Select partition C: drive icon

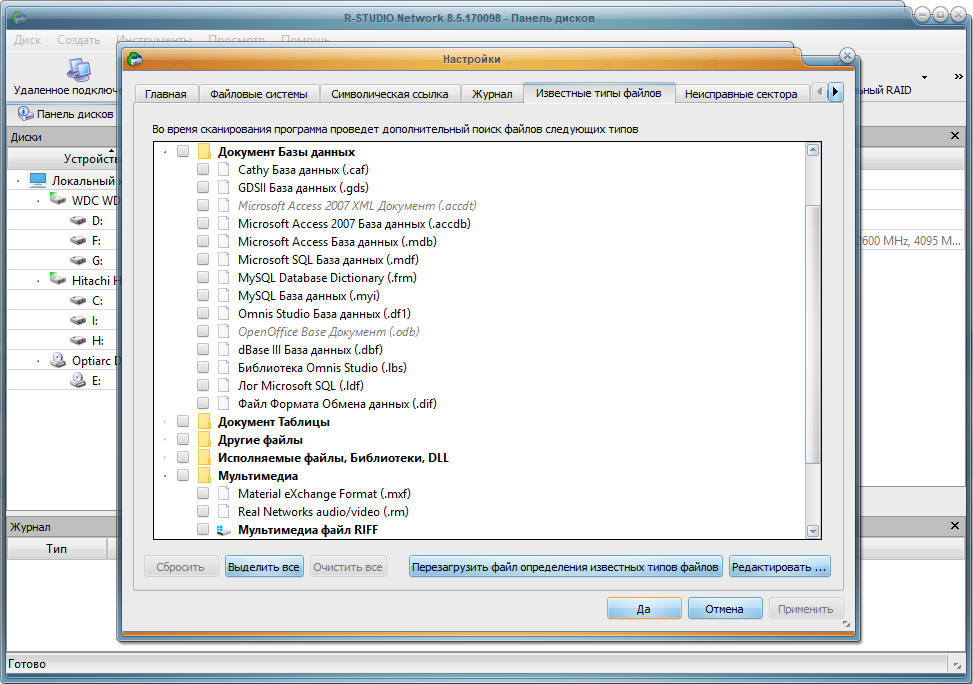(78, 300)
